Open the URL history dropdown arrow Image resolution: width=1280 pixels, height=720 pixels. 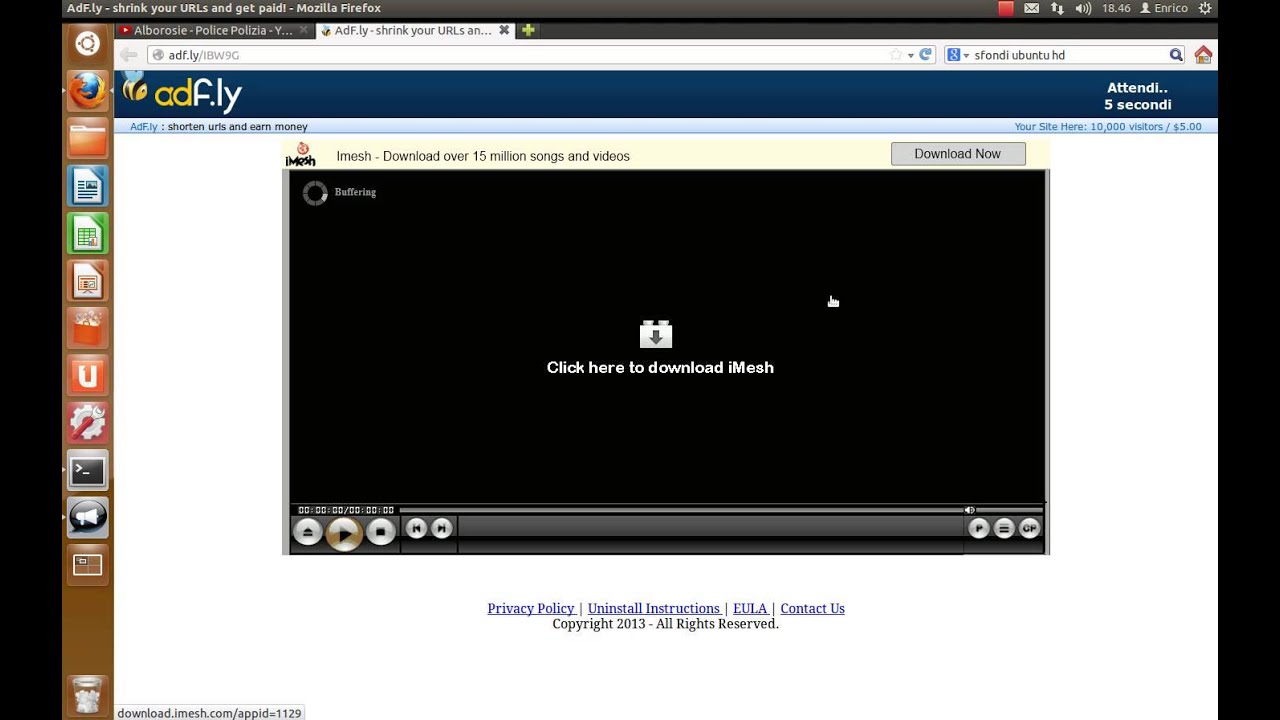pyautogui.click(x=910, y=55)
